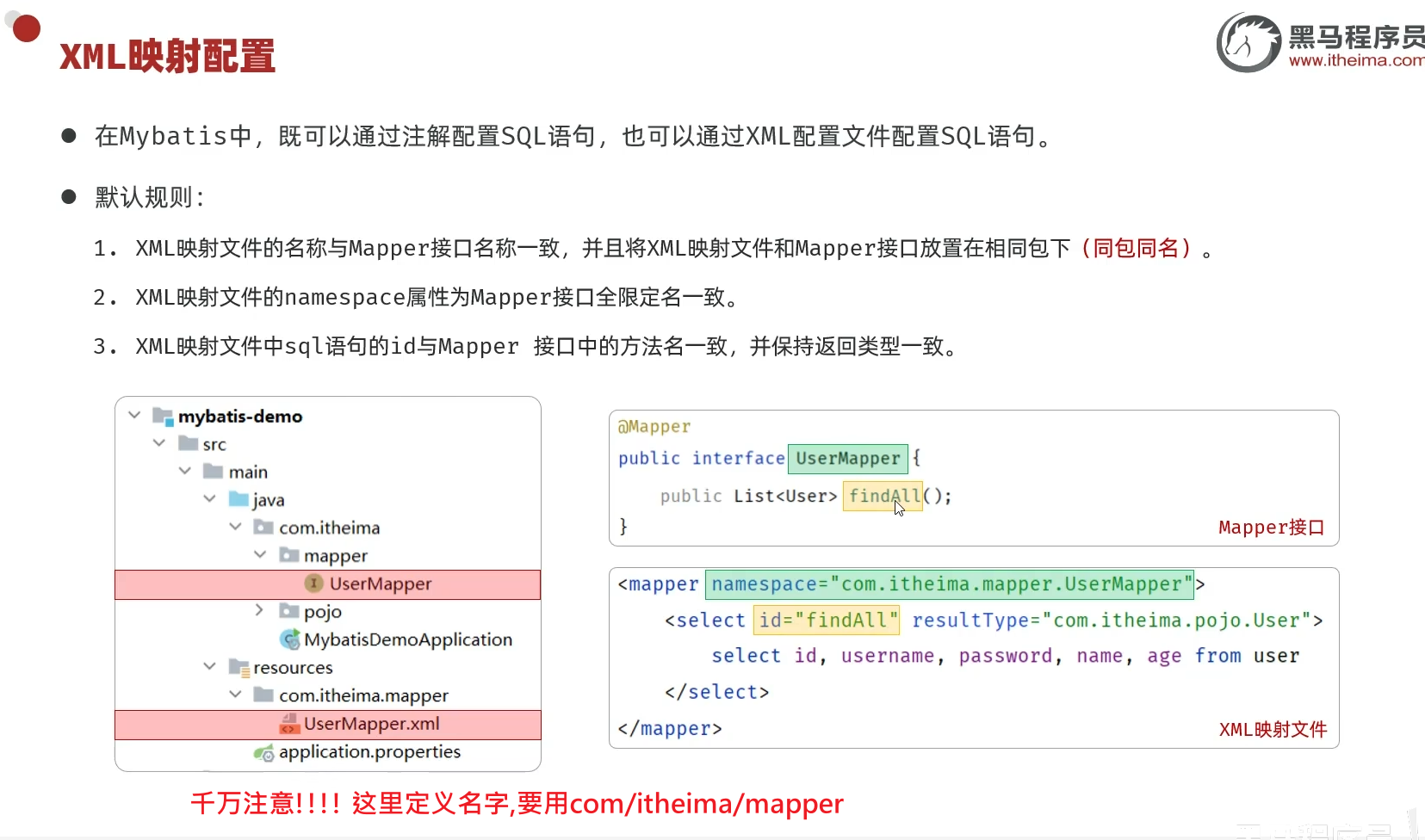Open the www.itheima.com link
Screen dimensions: 1425x840
point(1356,60)
